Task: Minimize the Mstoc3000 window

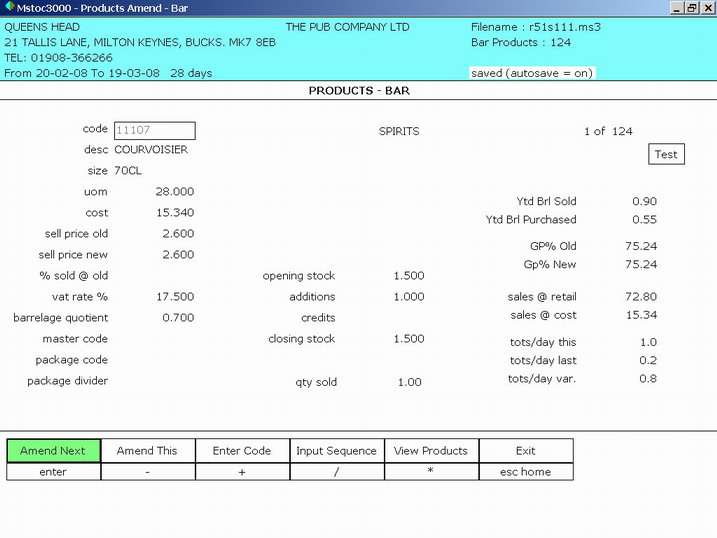Action: point(677,8)
